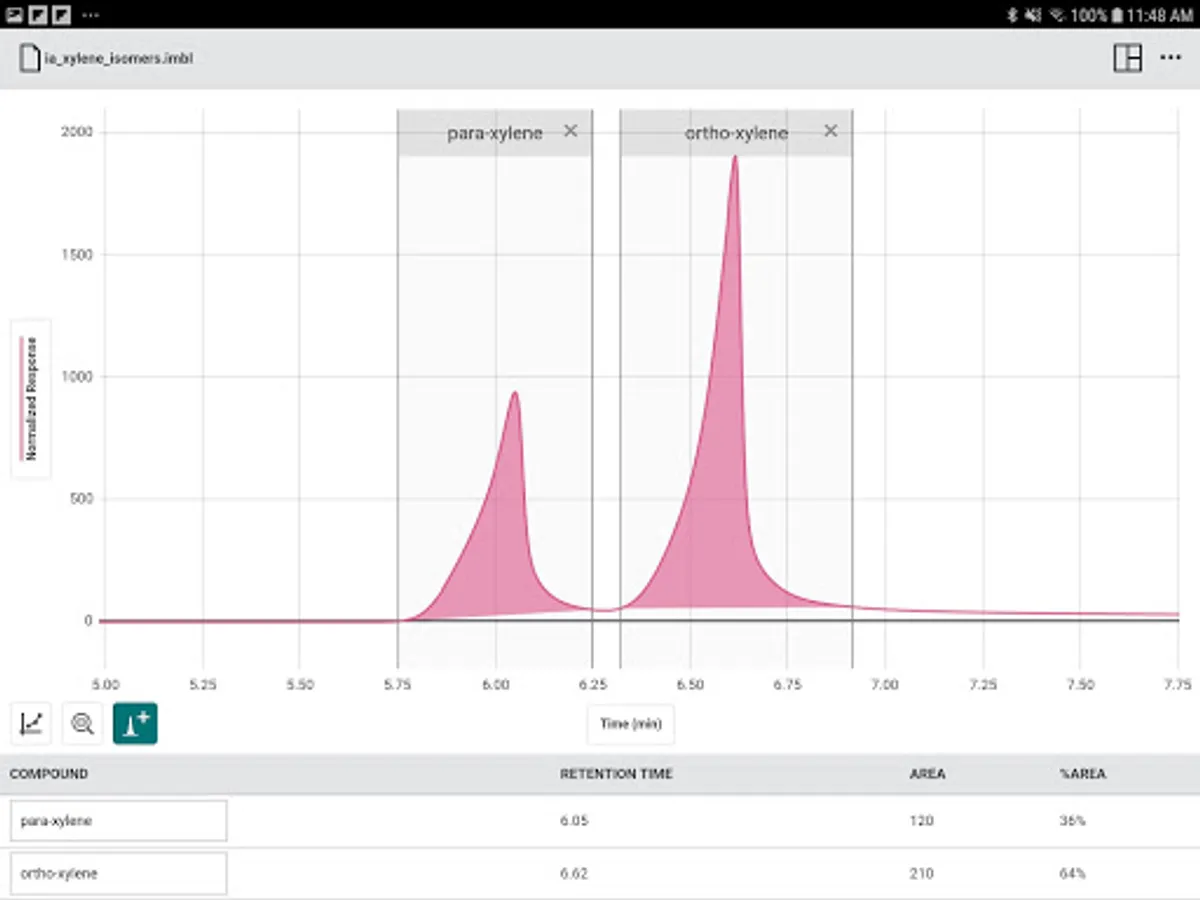The width and height of the screenshot is (1200, 900).
Task: Open the three-dot overflow menu
Action: point(1170,58)
